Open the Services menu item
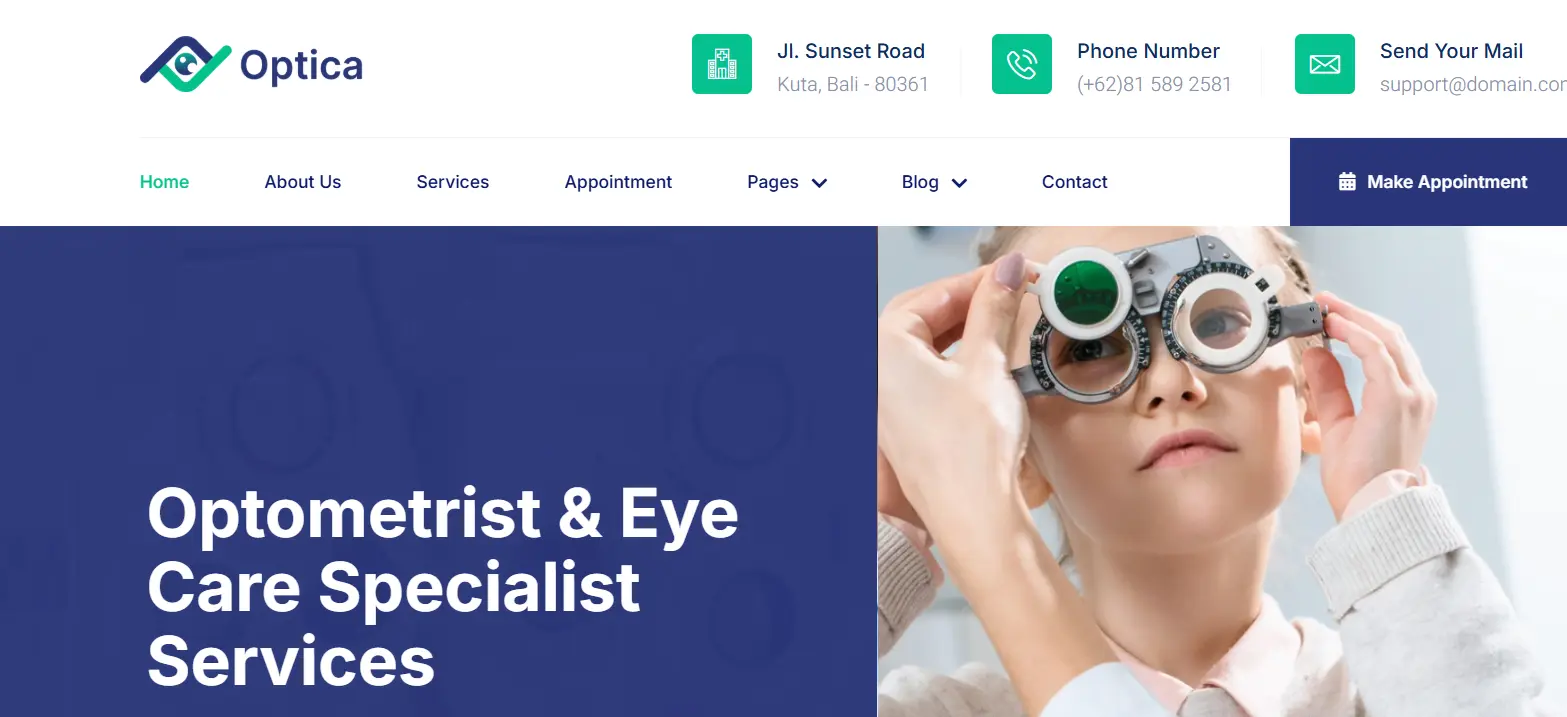1567x717 pixels. pyautogui.click(x=453, y=182)
